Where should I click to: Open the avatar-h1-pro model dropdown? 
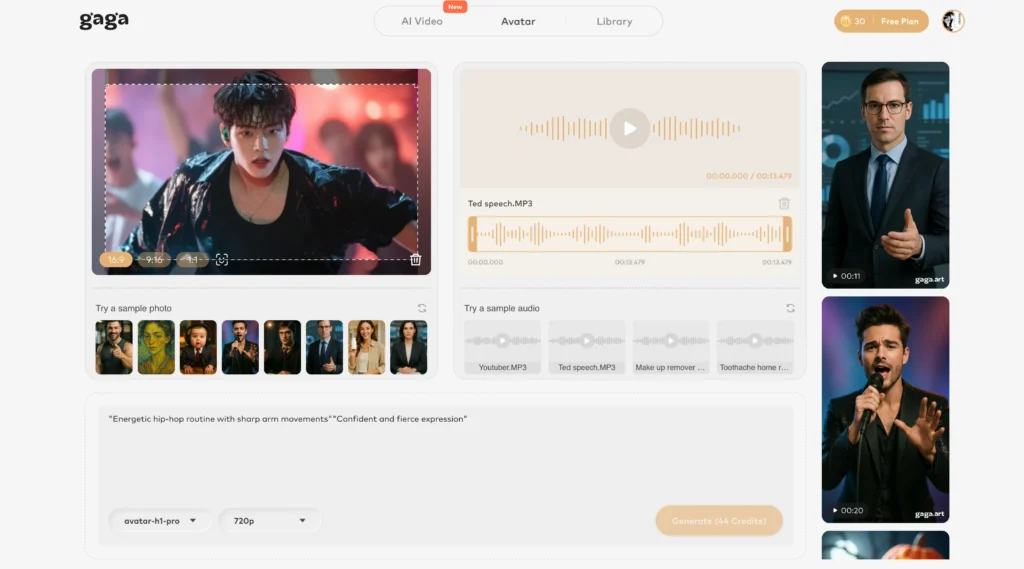tap(160, 521)
